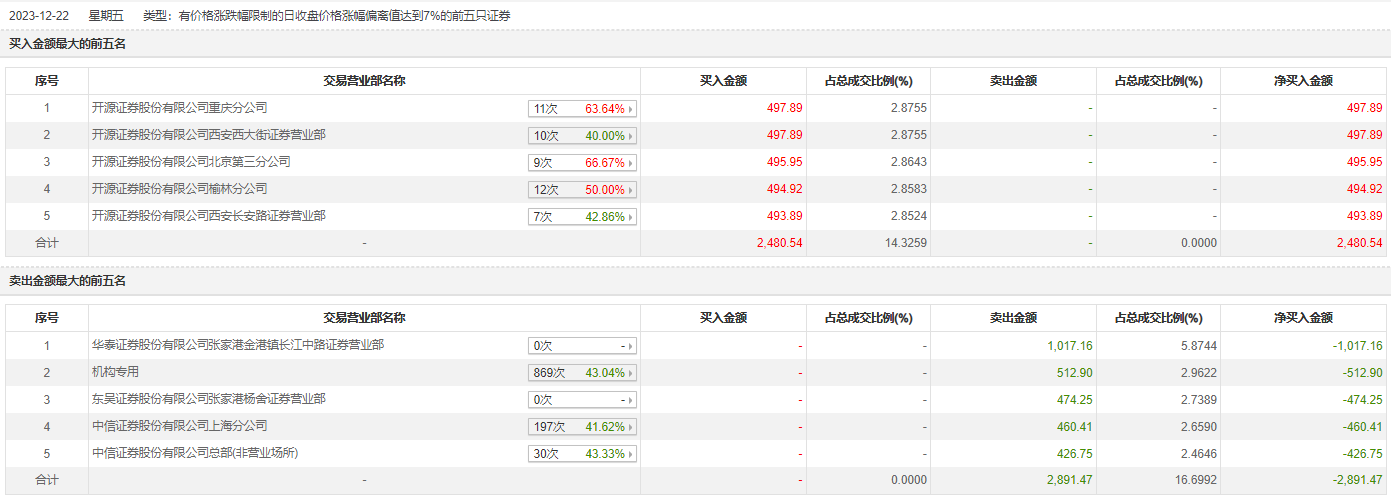Open 东吴证券张家港杨舍证券营业部 link
The width and height of the screenshot is (1391, 499).
tap(208, 399)
